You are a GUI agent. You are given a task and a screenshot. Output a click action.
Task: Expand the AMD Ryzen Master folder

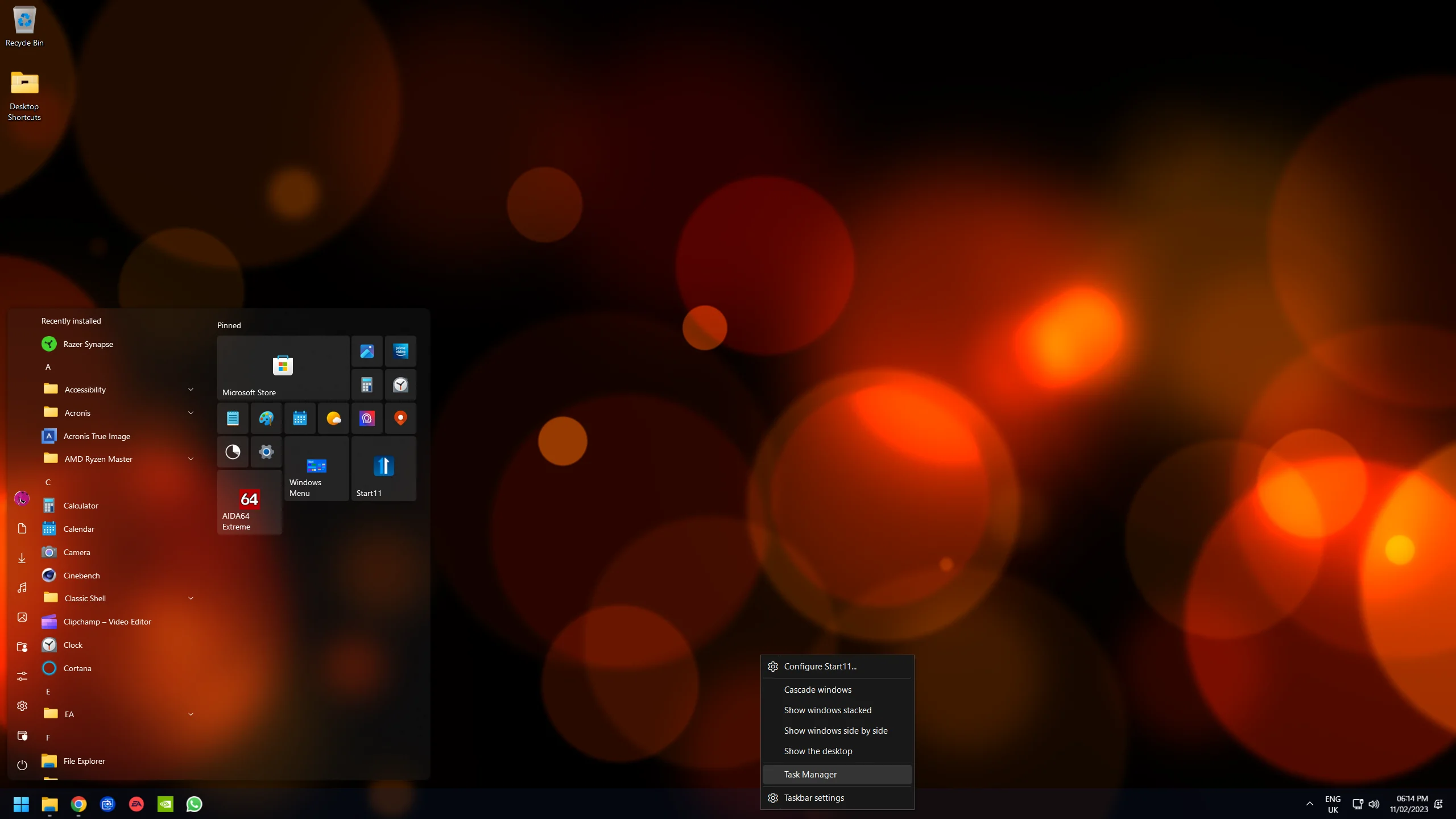coord(118,459)
